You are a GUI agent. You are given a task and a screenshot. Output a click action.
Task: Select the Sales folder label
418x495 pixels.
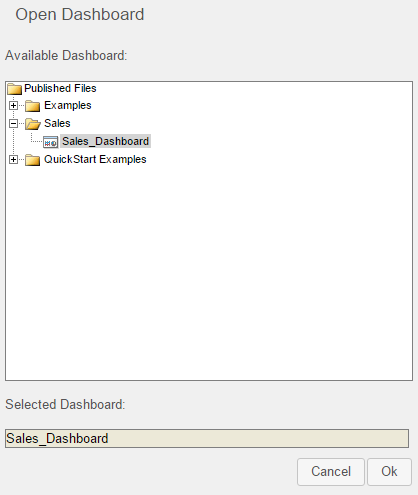coord(57,123)
